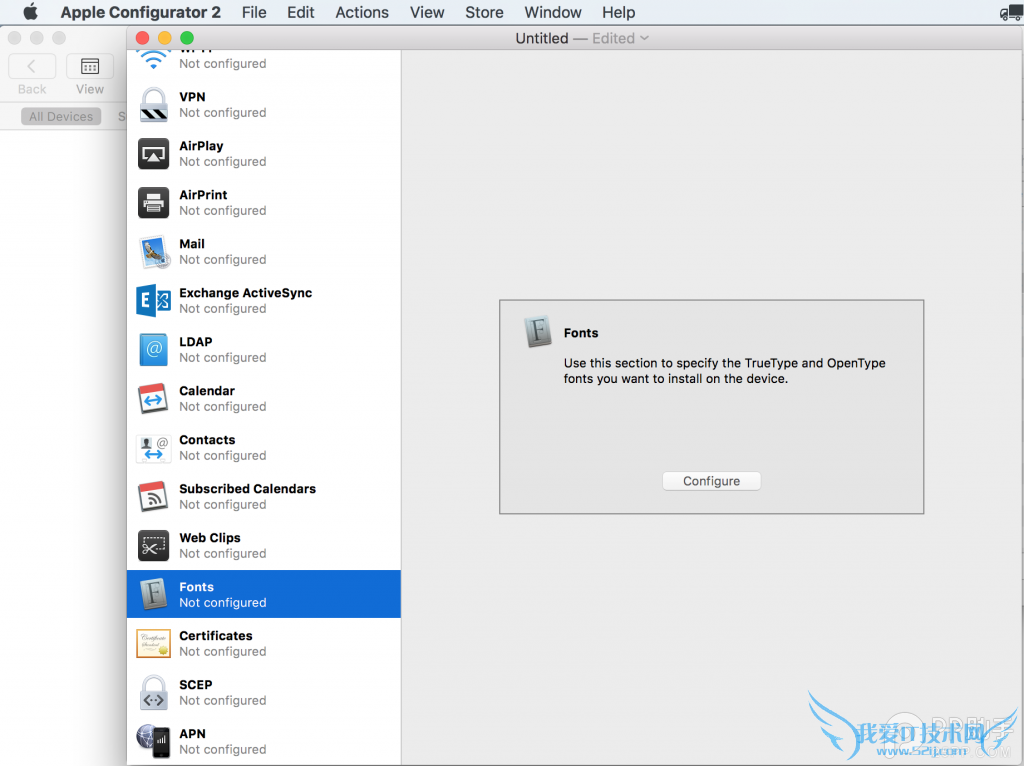The height and width of the screenshot is (766, 1024).
Task: Click the Mail stamp icon
Action: tap(153, 252)
